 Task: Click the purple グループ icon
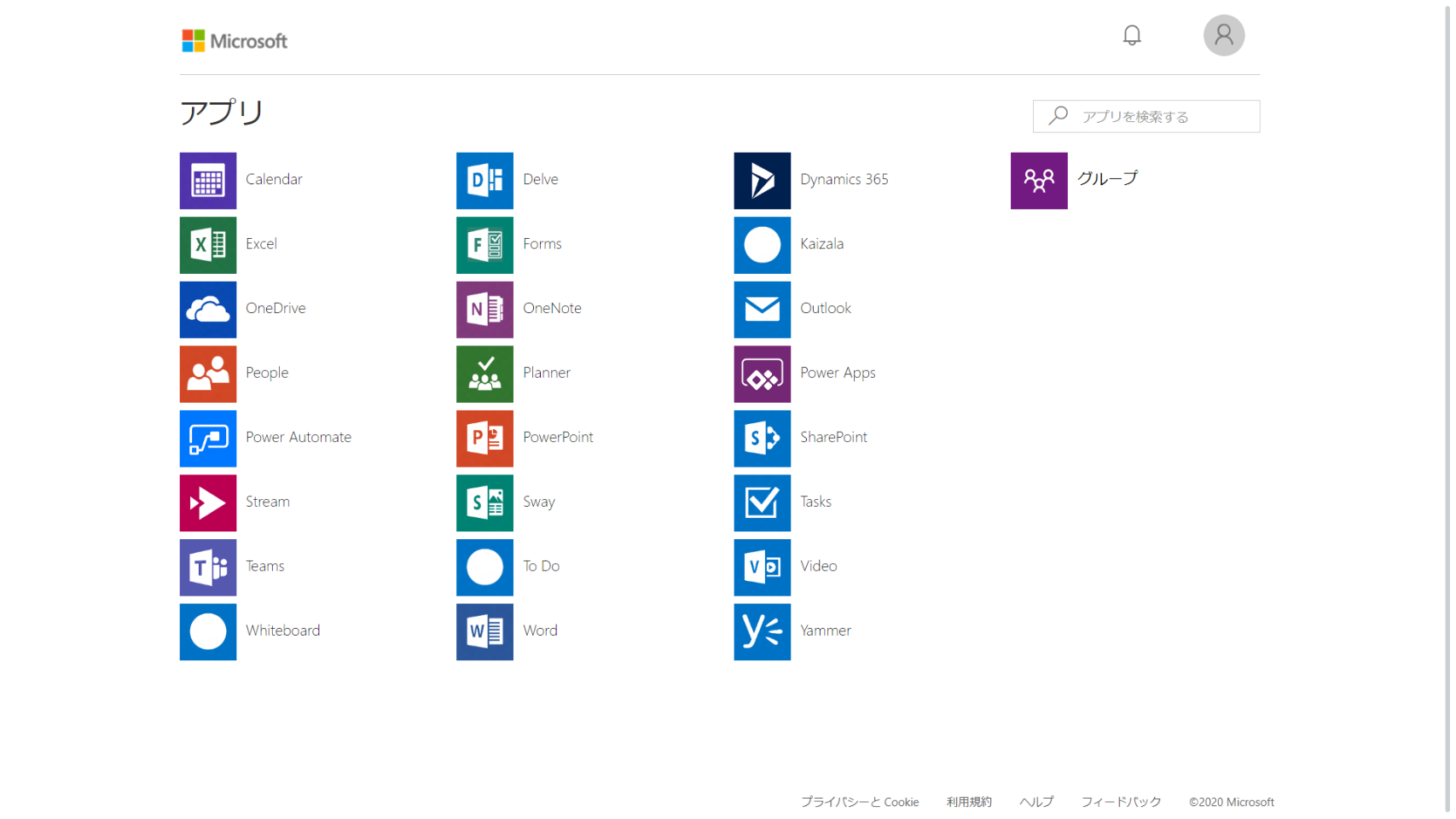click(x=1038, y=181)
